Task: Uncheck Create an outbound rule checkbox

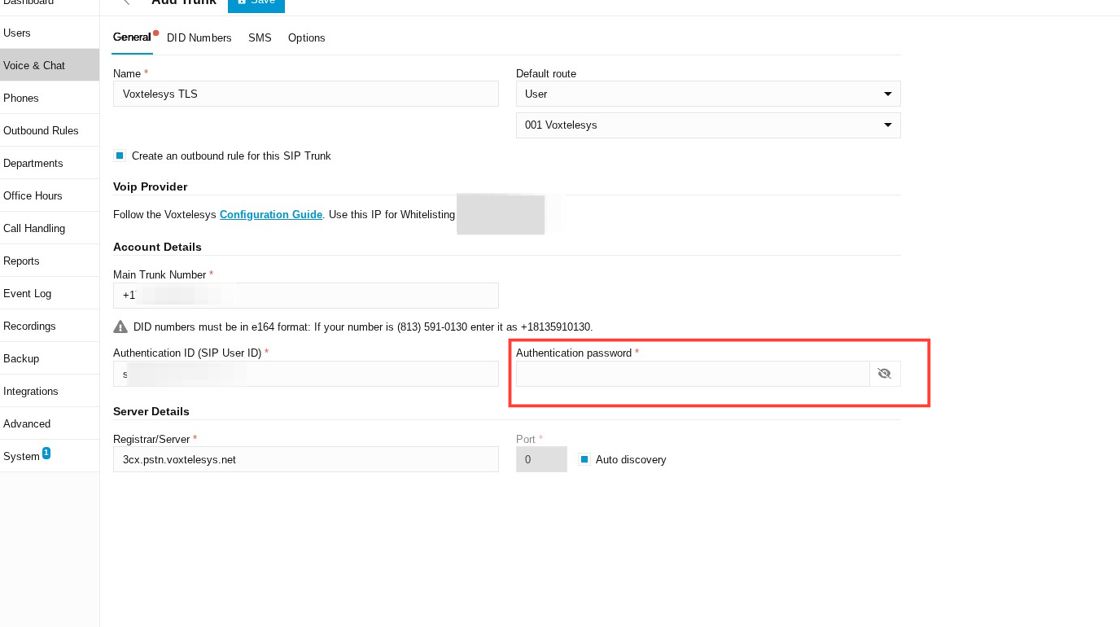Action: pos(120,156)
